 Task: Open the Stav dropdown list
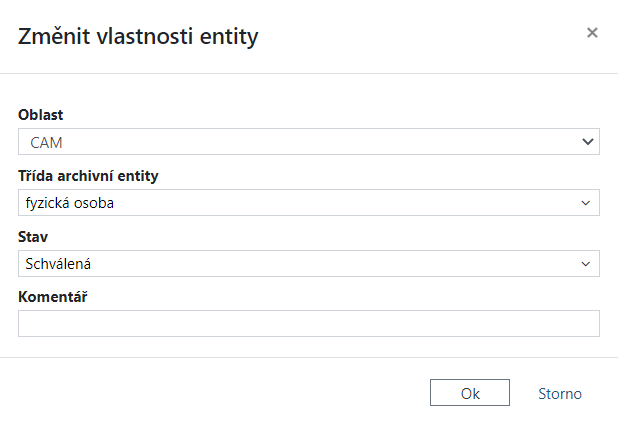[308, 264]
